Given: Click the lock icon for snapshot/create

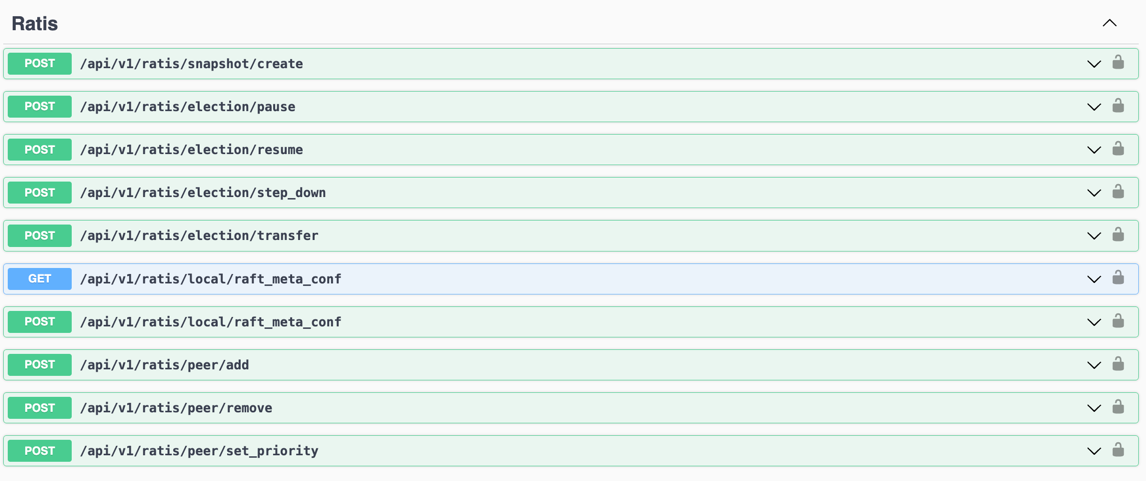Looking at the screenshot, I should [x=1118, y=63].
